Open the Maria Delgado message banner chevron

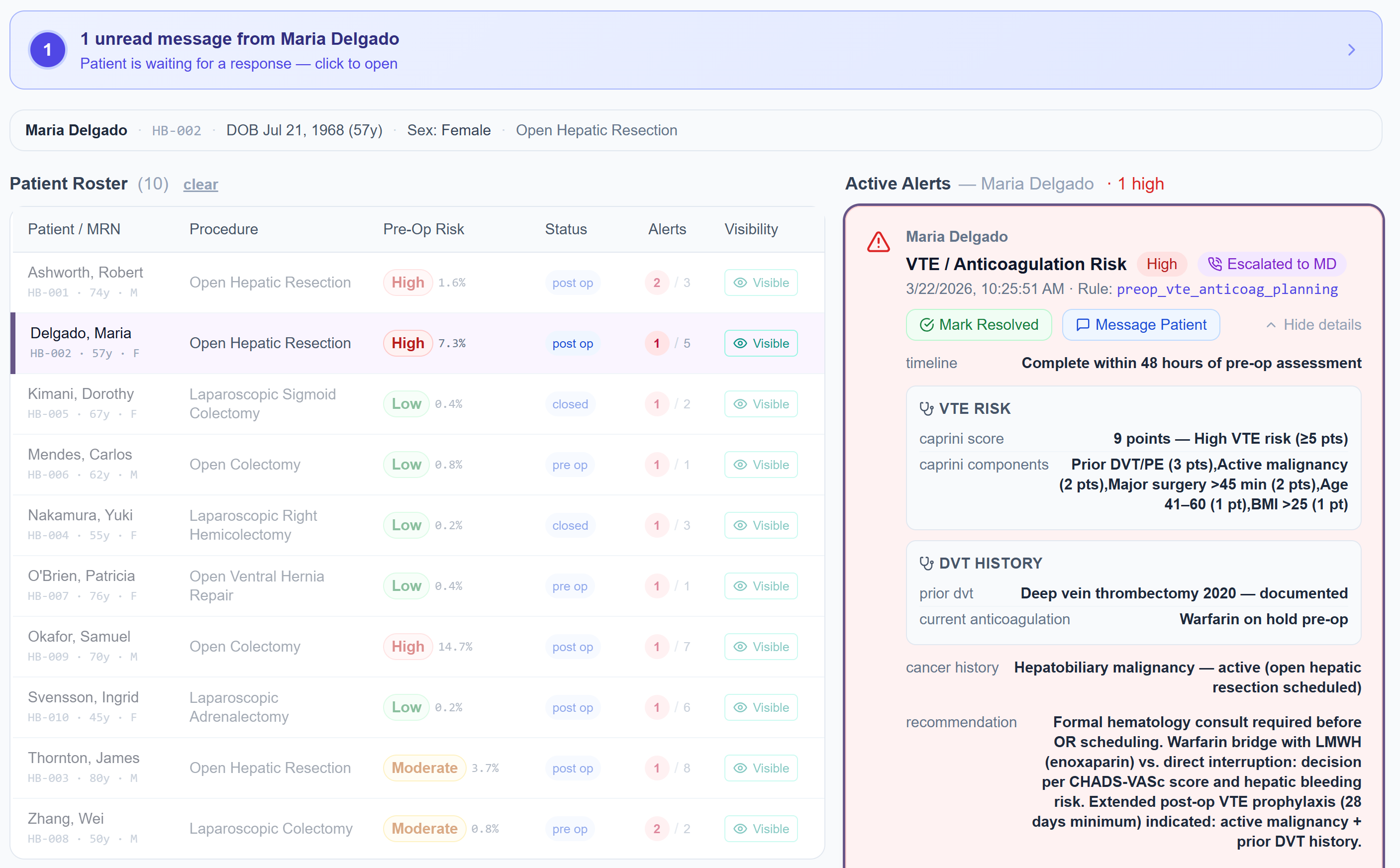tap(1352, 49)
